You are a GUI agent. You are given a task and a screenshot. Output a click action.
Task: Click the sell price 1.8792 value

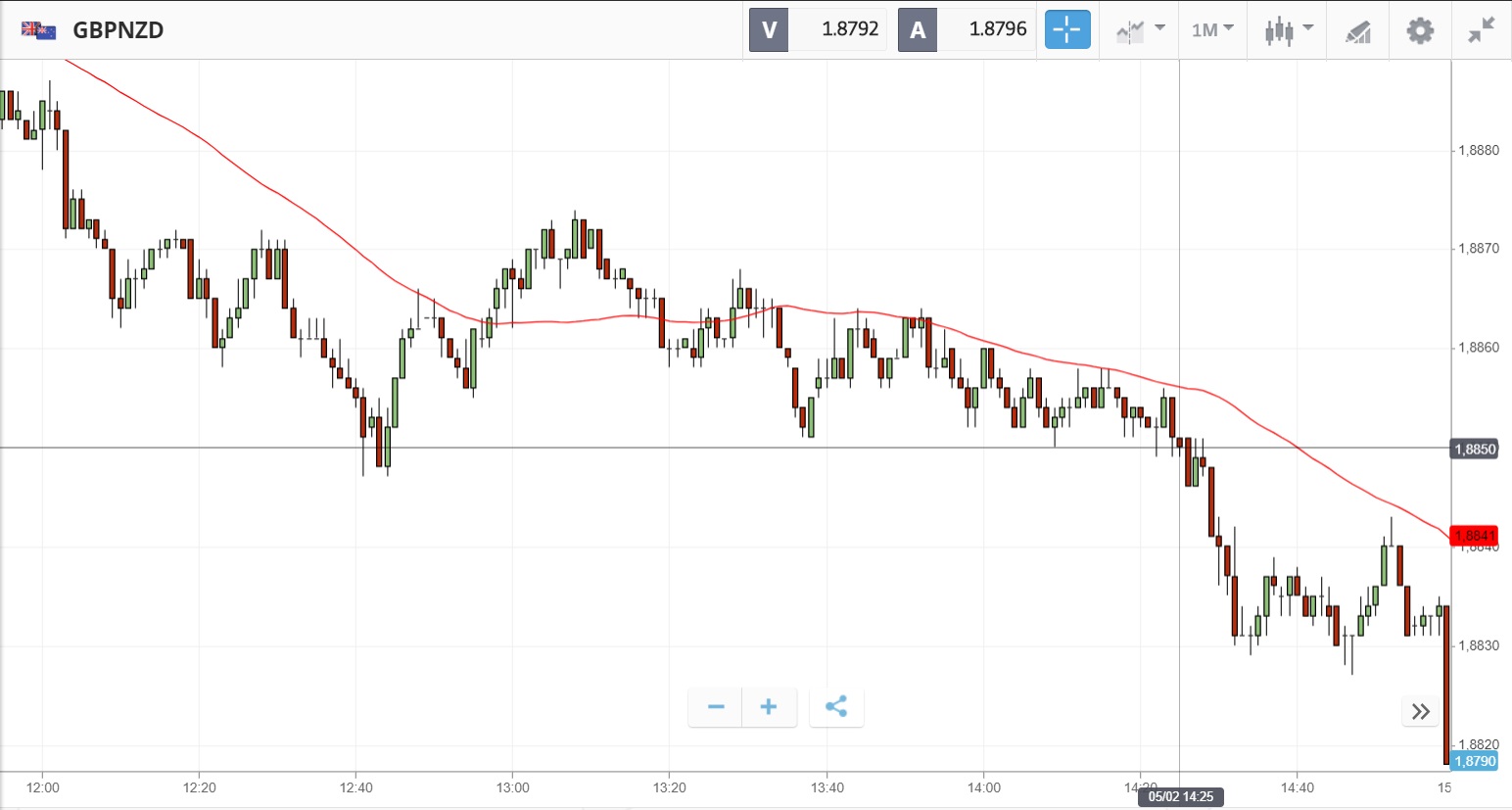[x=850, y=29]
